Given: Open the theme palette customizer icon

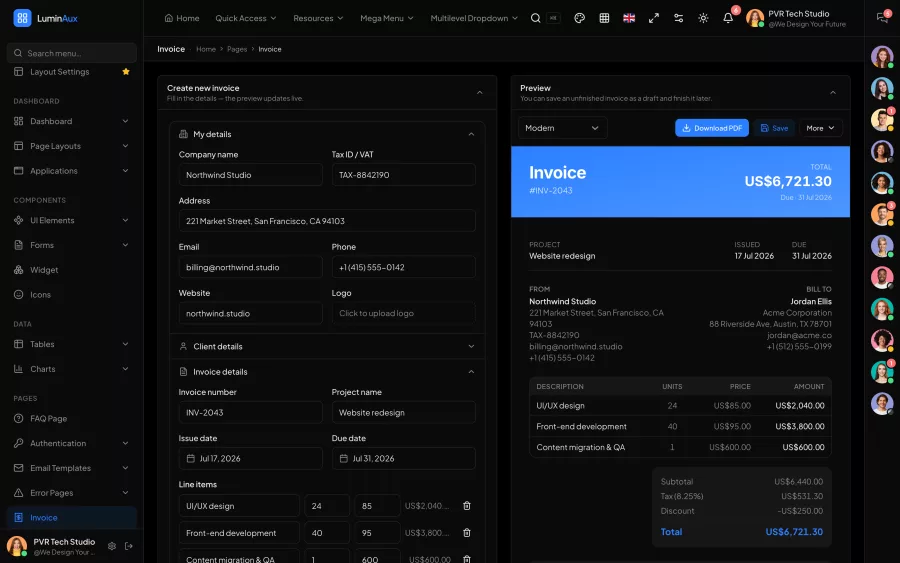Looking at the screenshot, I should tap(580, 18).
